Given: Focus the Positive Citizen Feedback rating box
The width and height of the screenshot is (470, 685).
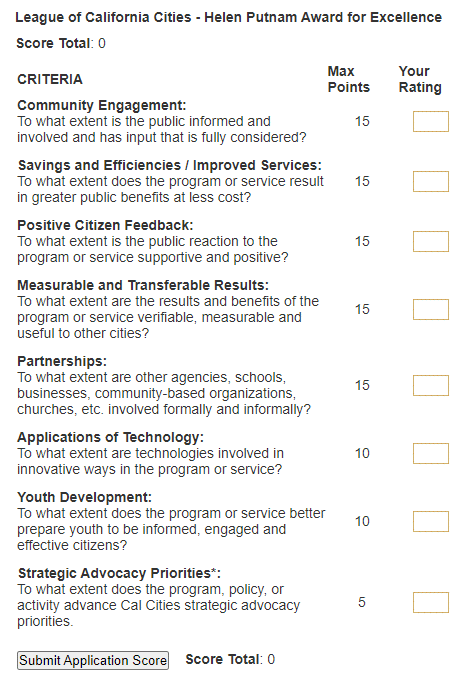Looking at the screenshot, I should point(431,241).
